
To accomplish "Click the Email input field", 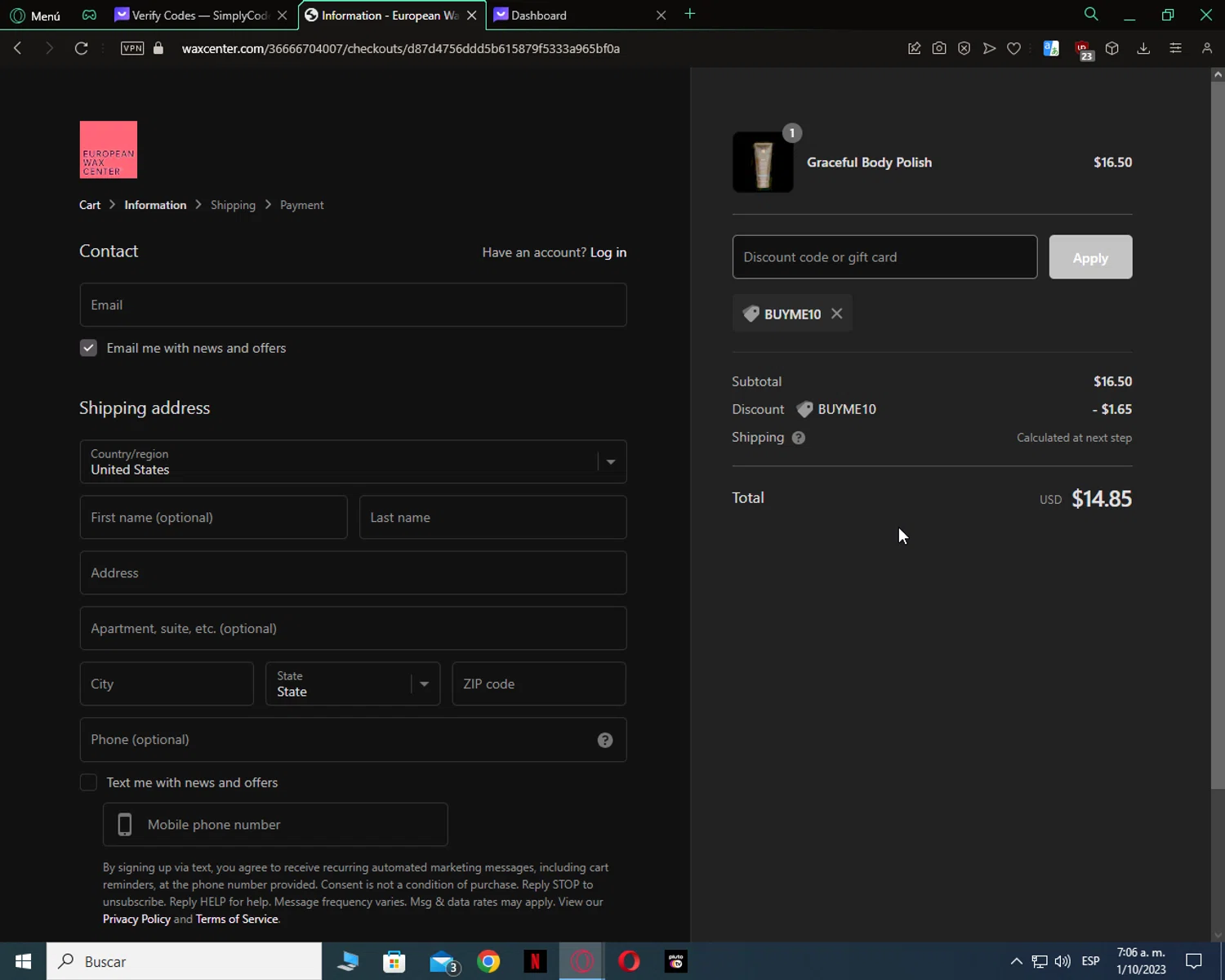I will [x=353, y=305].
